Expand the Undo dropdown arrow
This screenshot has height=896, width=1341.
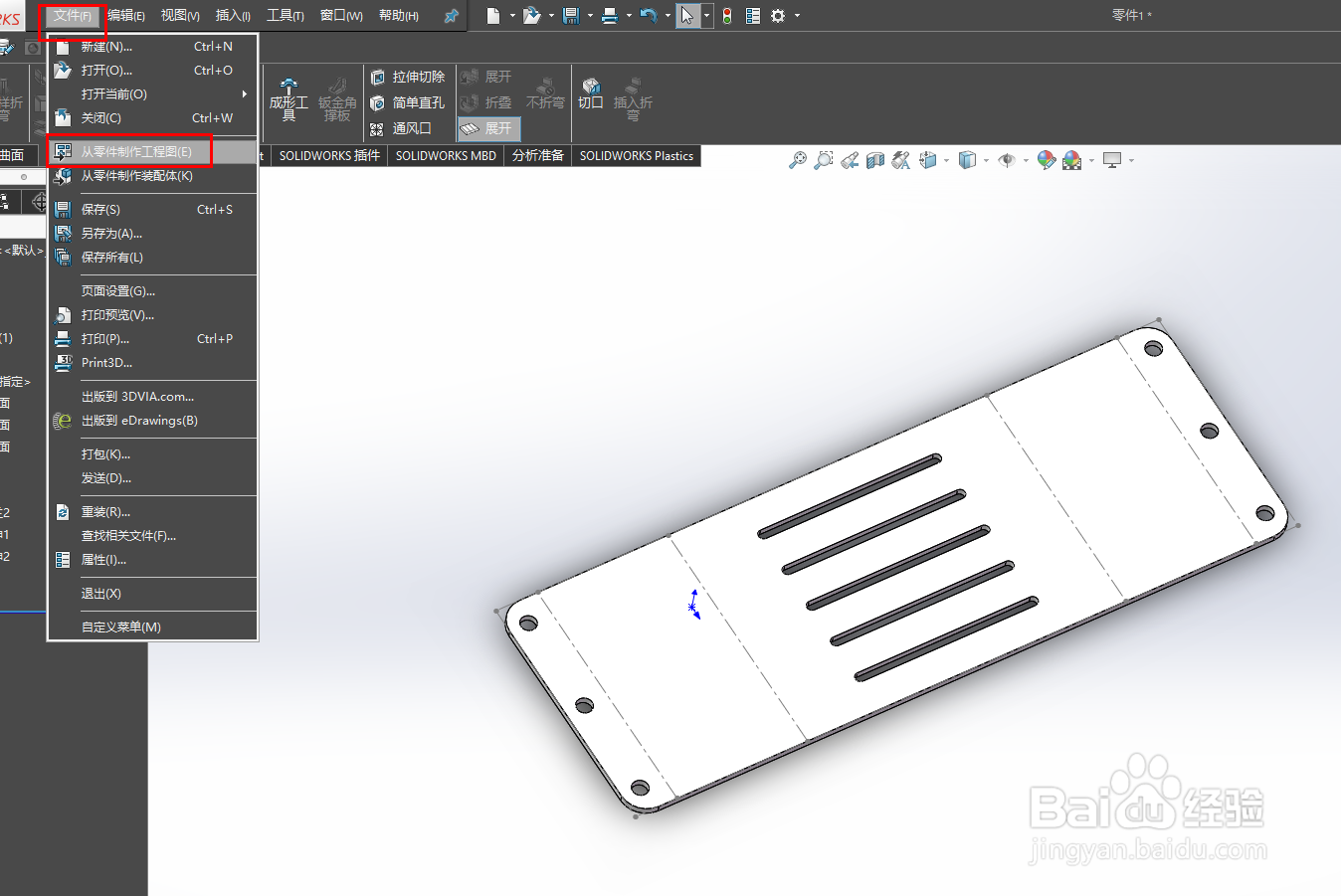(x=668, y=16)
